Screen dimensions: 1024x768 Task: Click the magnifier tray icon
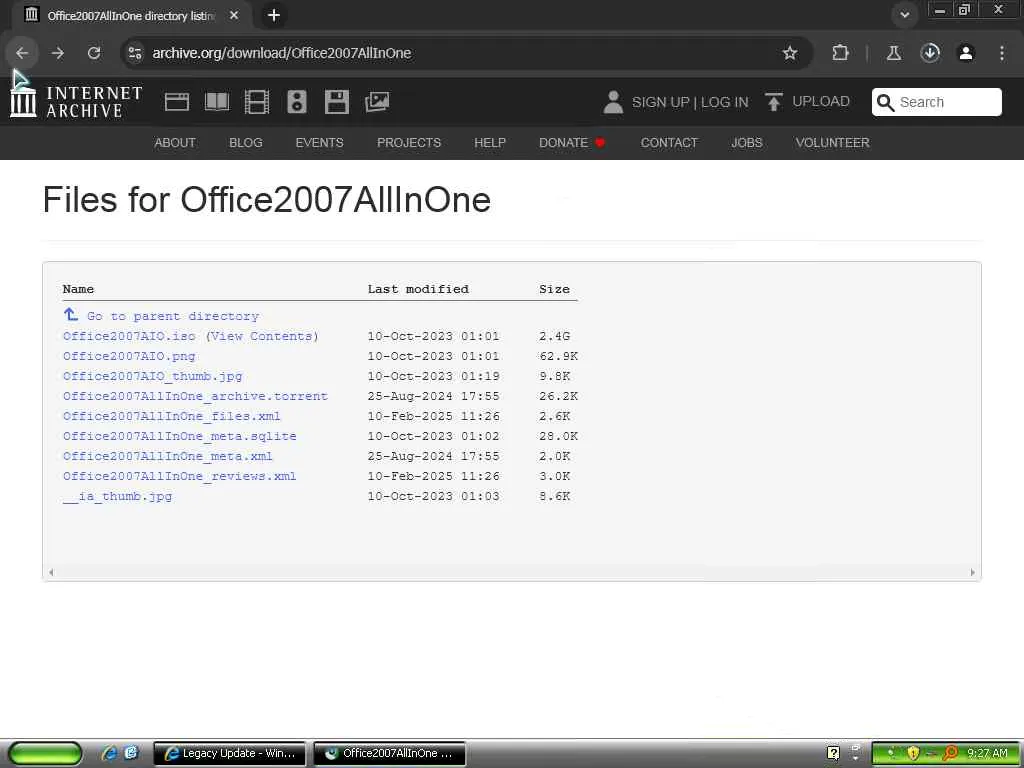[x=950, y=753]
